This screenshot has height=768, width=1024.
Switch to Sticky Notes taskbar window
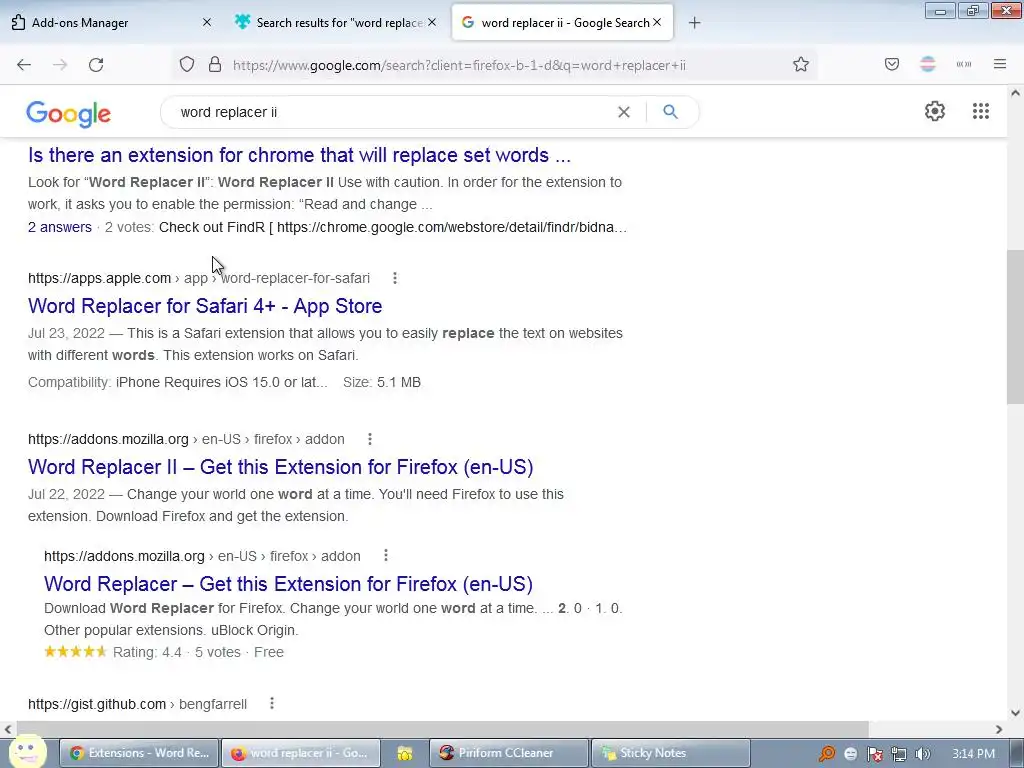(x=671, y=753)
